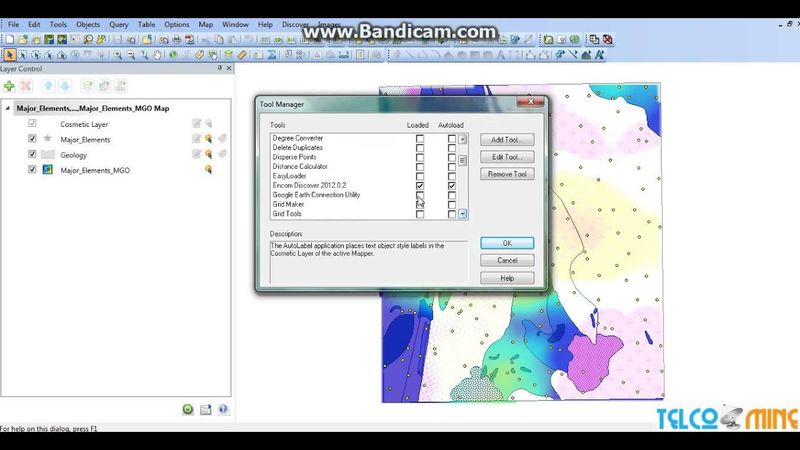Choose the Marquee Select tool
The width and height of the screenshot is (800, 450).
pyautogui.click(x=22, y=55)
